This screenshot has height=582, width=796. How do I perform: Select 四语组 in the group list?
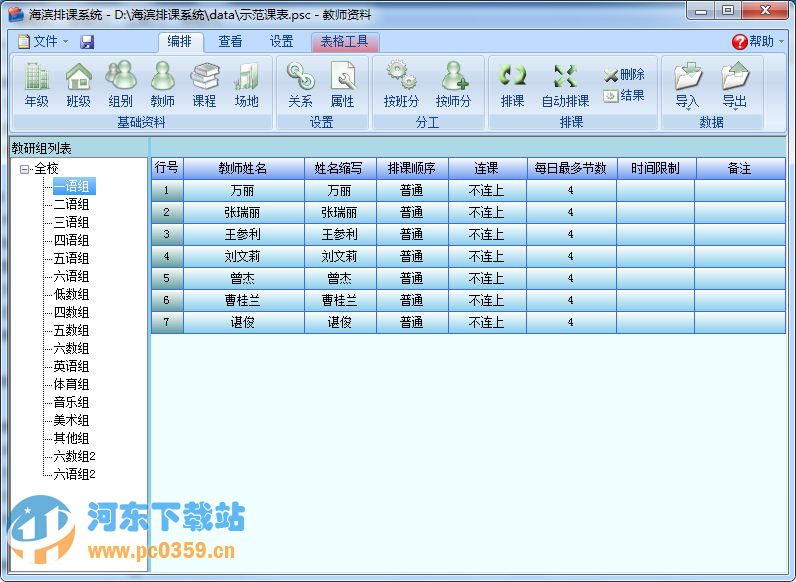point(72,240)
